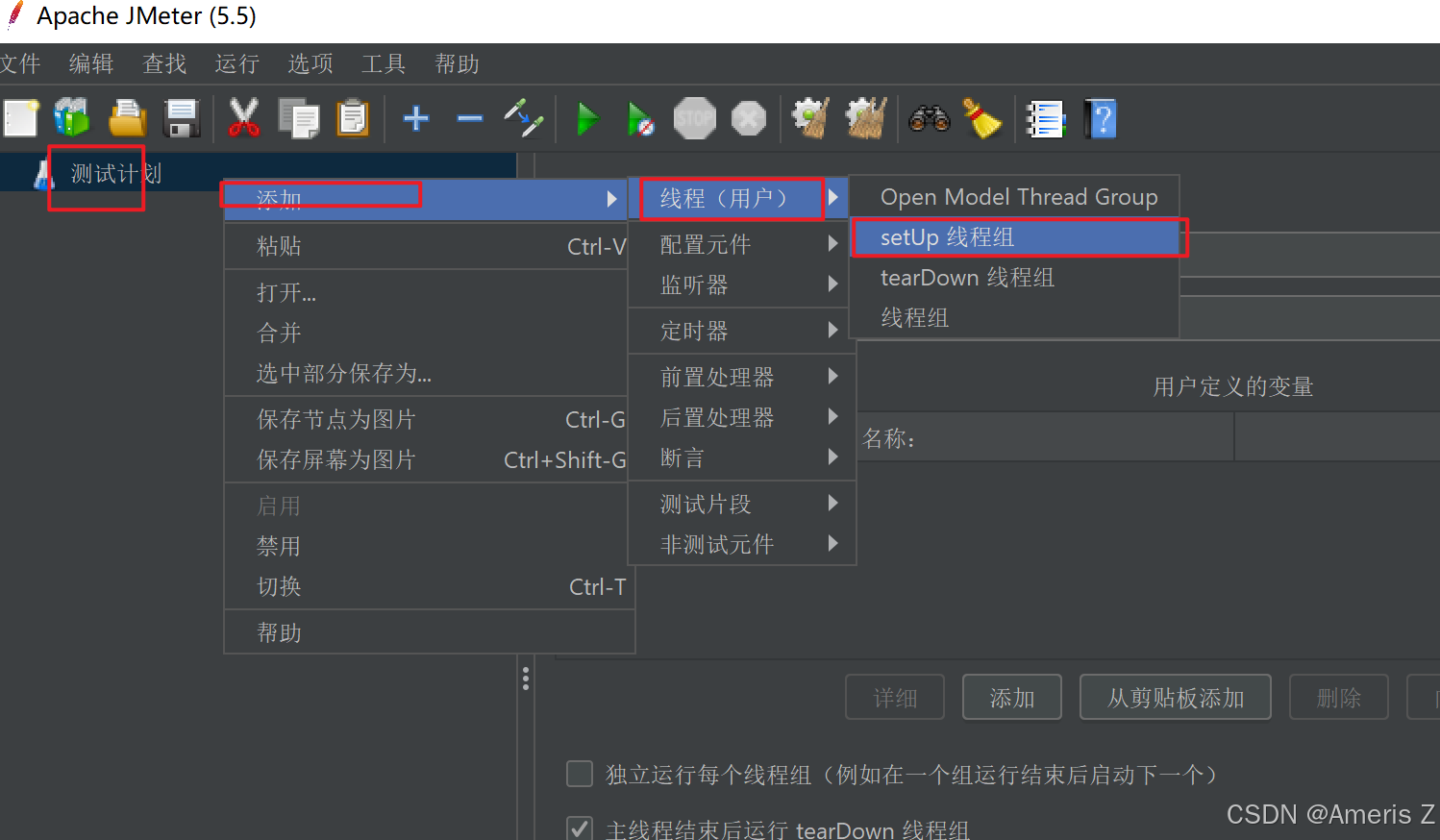This screenshot has width=1440, height=840.
Task: Click the Shutdown round X icon
Action: (x=749, y=119)
